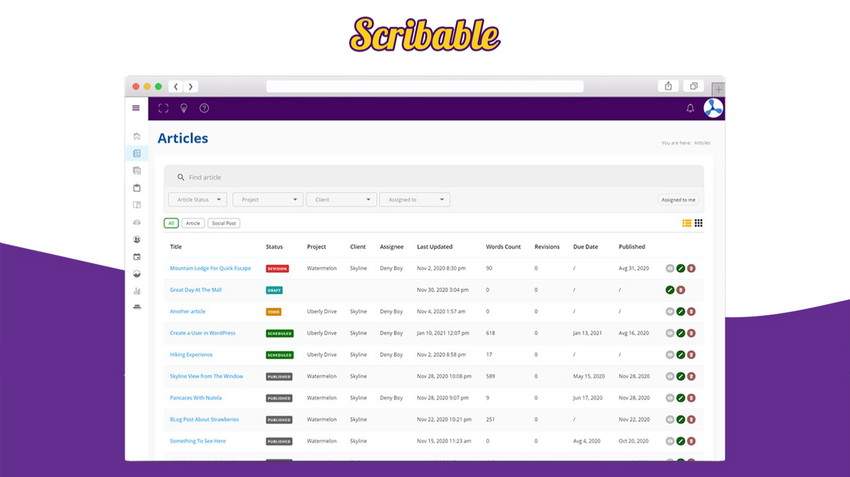View the Mountain Lodge For Quick Escape article
This screenshot has width=850, height=477.
[670, 268]
